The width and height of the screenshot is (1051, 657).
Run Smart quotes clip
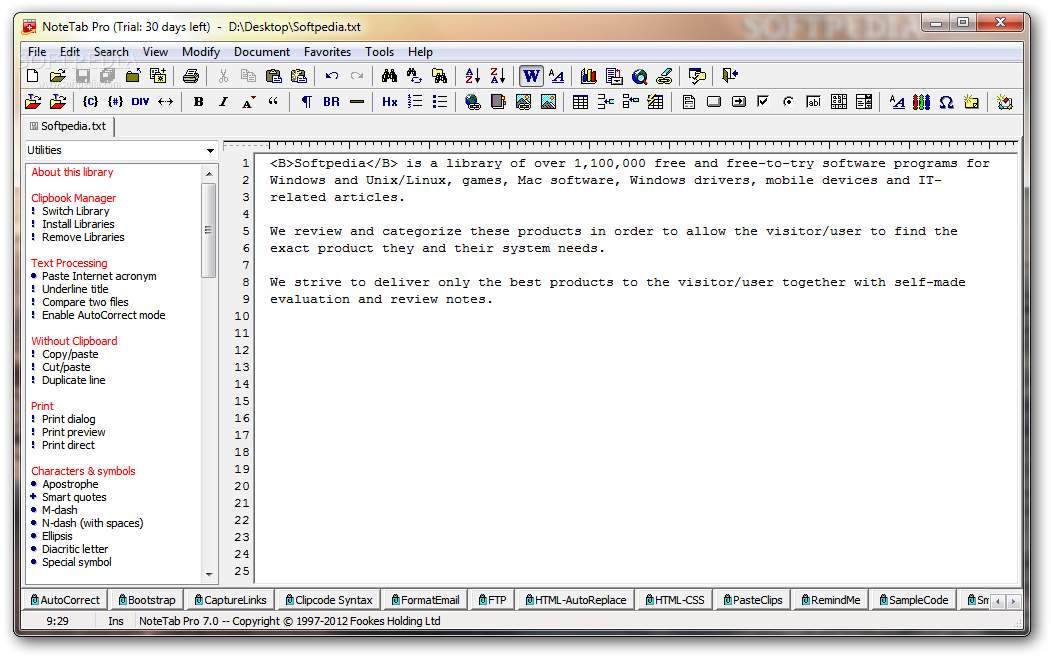pos(74,497)
